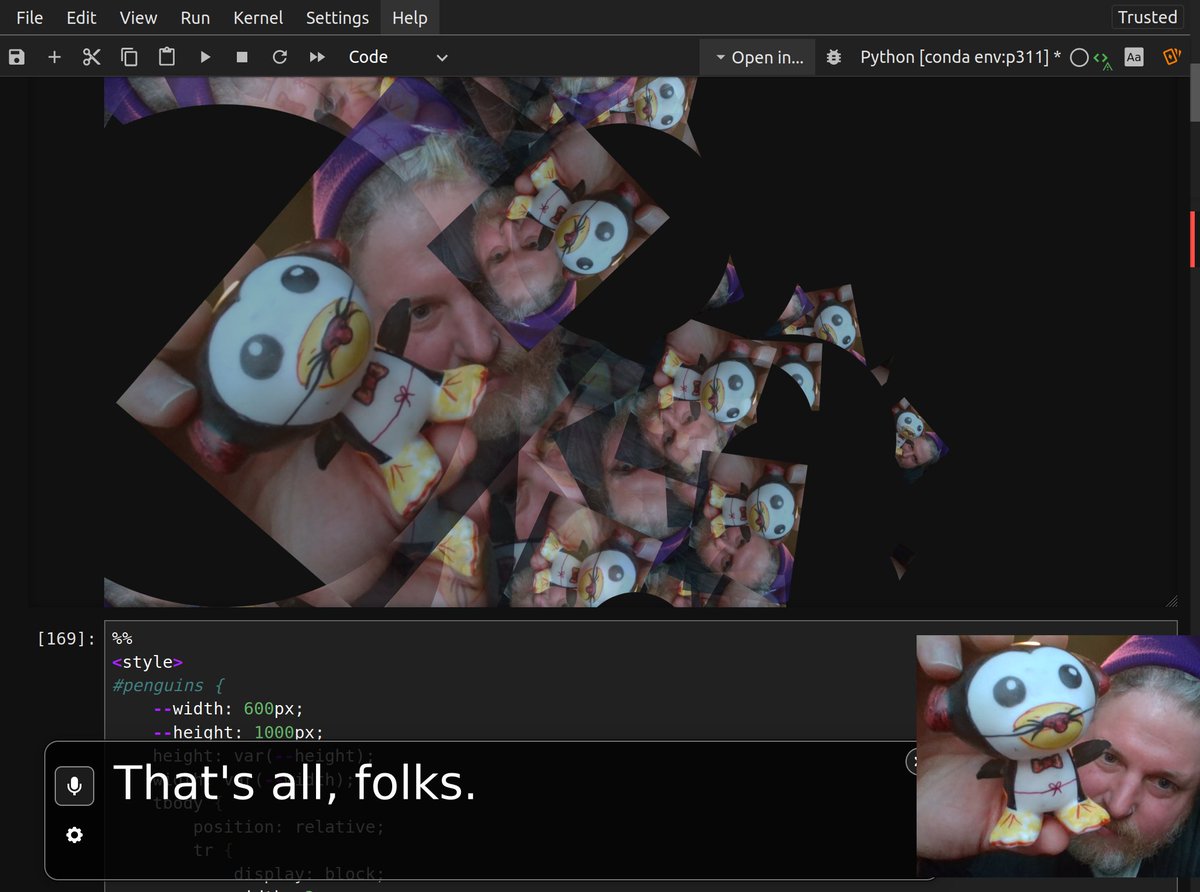Click the webcam preview thumbnail
The height and width of the screenshot is (892, 1200).
pos(1058,756)
